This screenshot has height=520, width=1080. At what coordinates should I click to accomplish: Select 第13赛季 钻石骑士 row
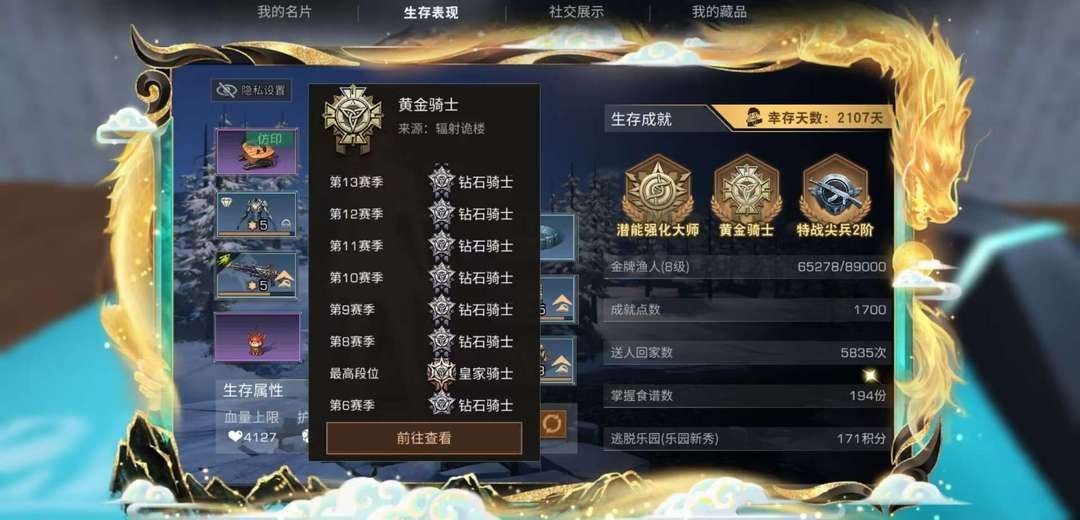point(422,183)
